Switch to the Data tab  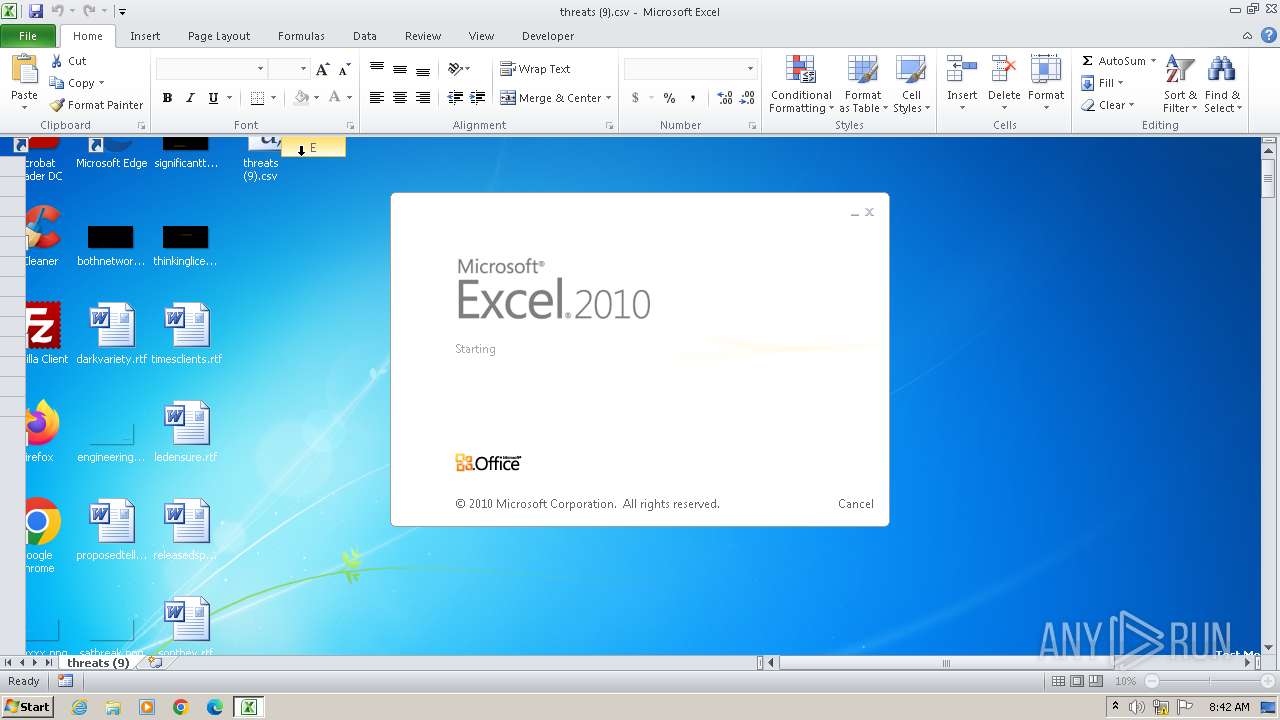click(365, 36)
